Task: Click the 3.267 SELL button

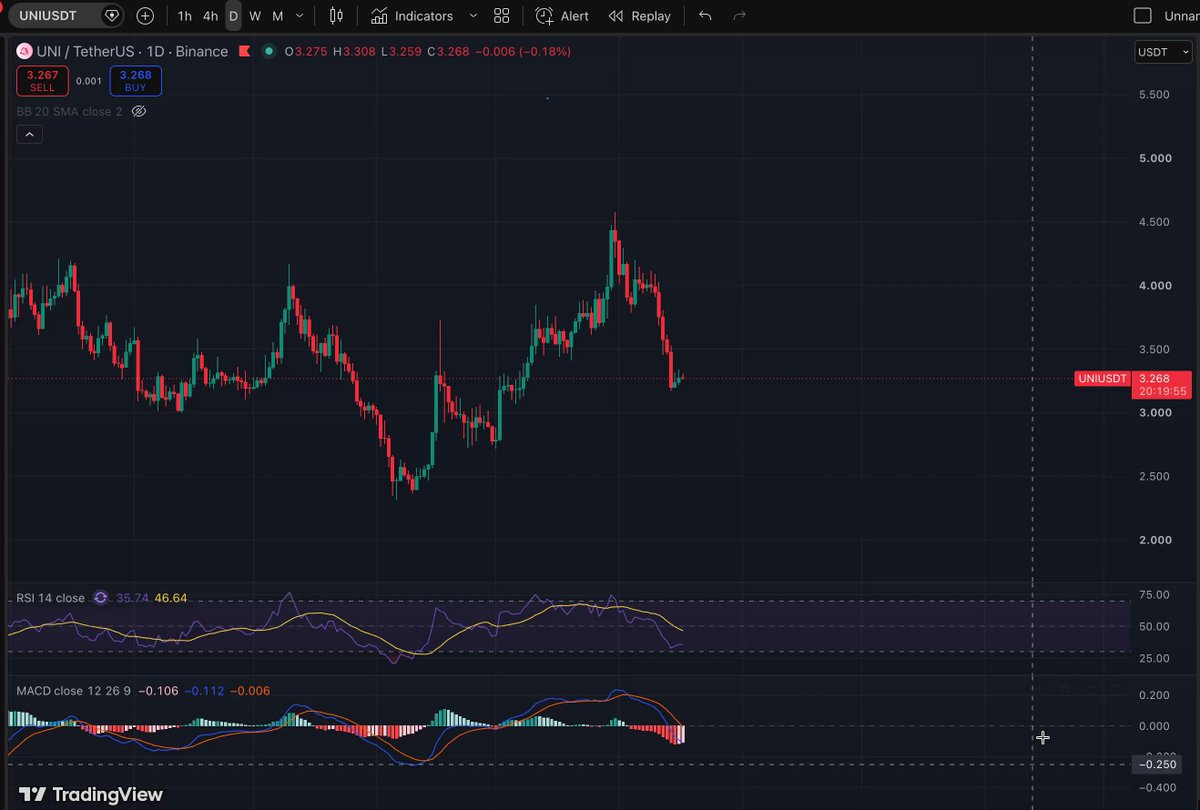Action: click(42, 80)
